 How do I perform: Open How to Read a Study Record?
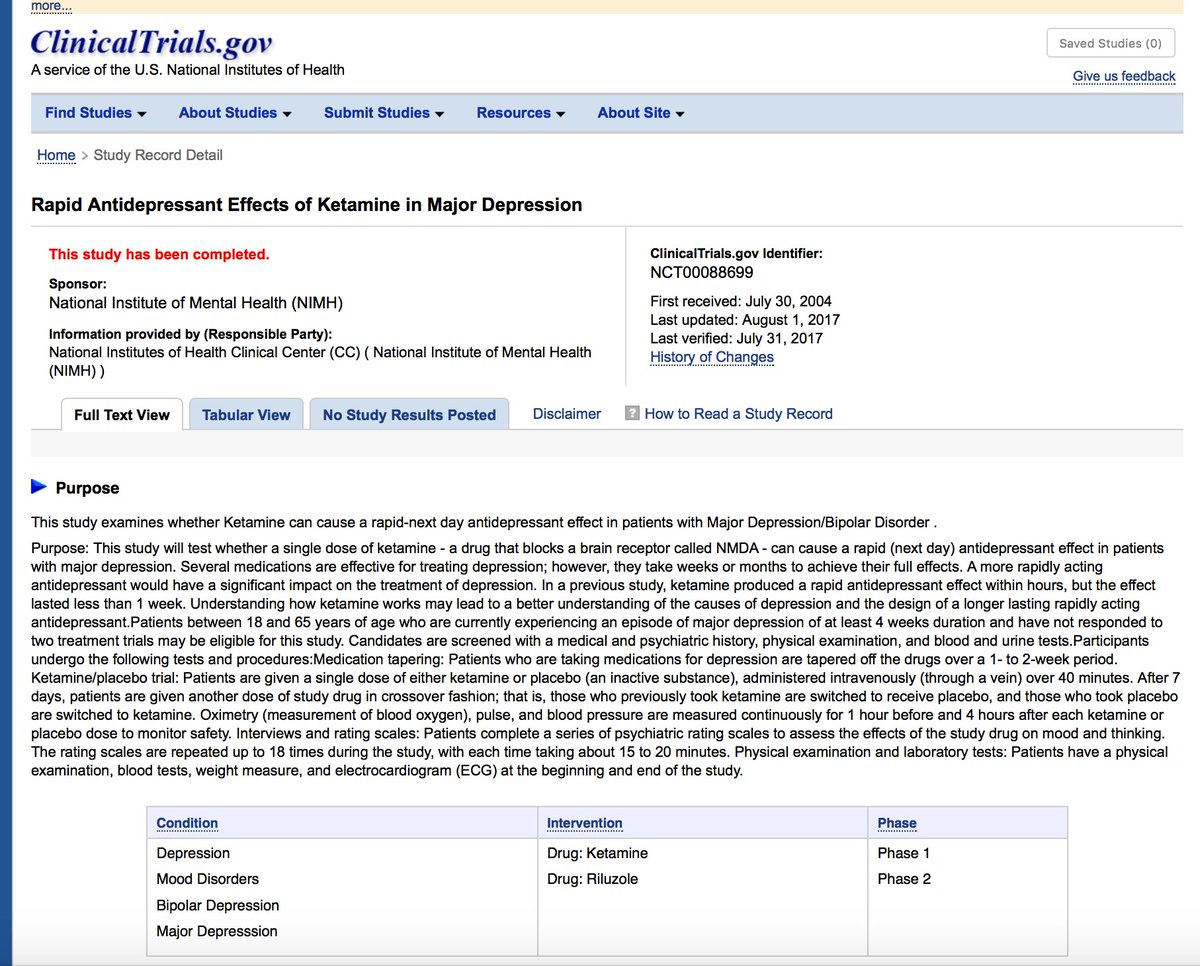[x=738, y=413]
